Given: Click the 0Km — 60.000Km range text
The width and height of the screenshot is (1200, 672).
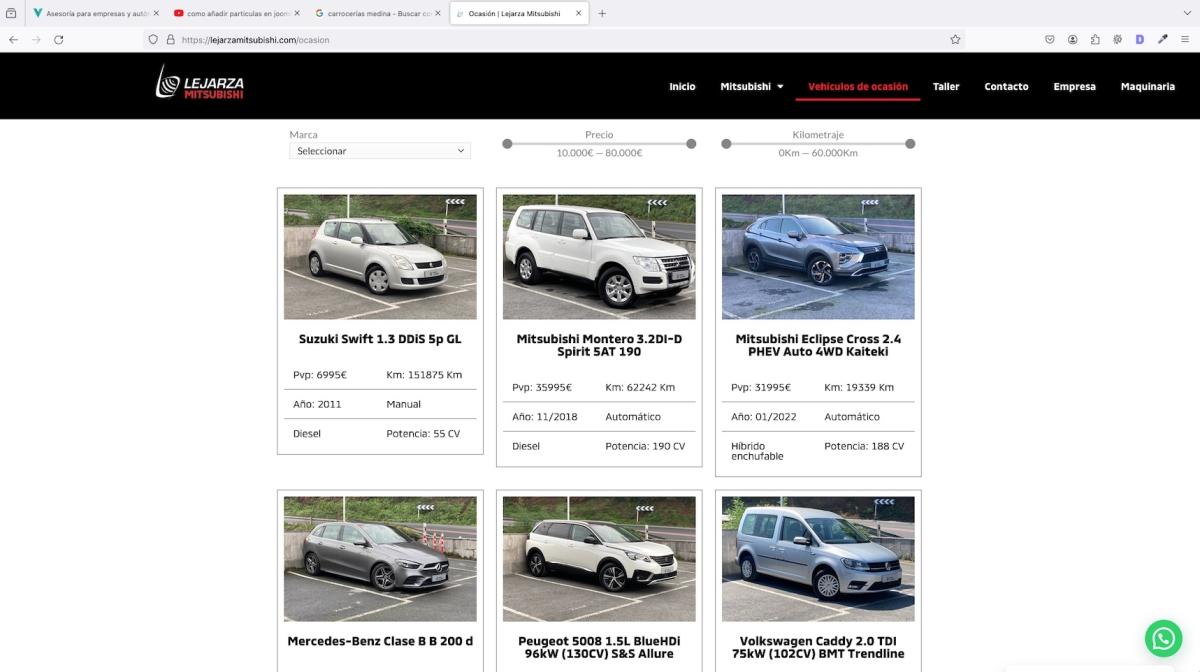Looking at the screenshot, I should click(x=818, y=153).
